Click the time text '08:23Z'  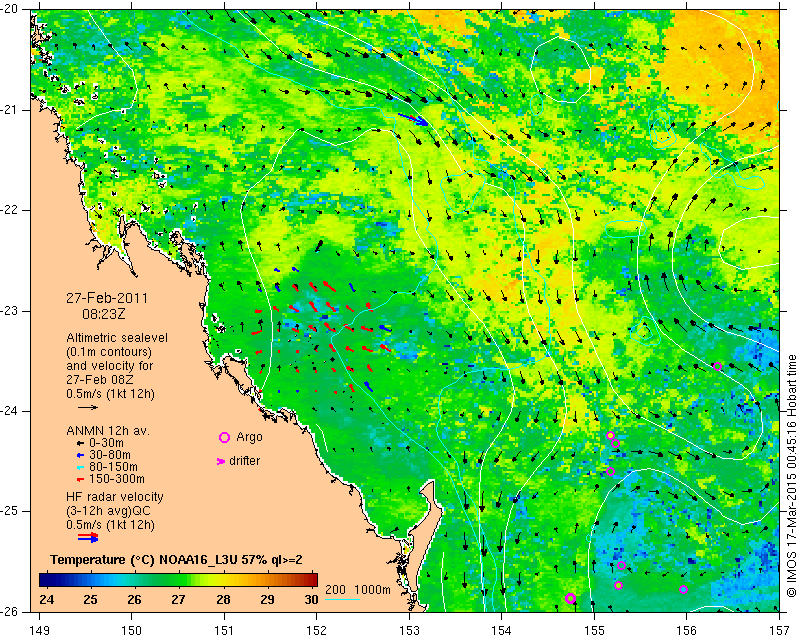pyautogui.click(x=104, y=314)
